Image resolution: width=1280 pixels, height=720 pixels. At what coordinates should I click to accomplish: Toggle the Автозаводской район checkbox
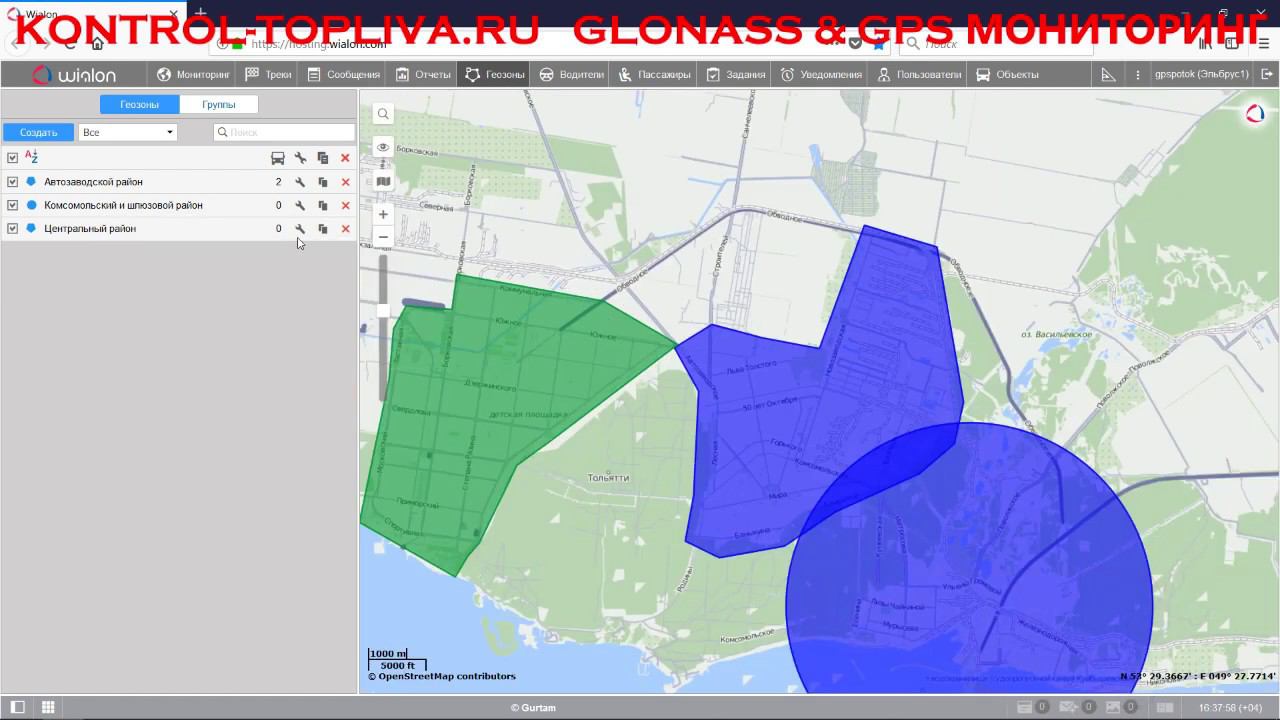(x=12, y=182)
